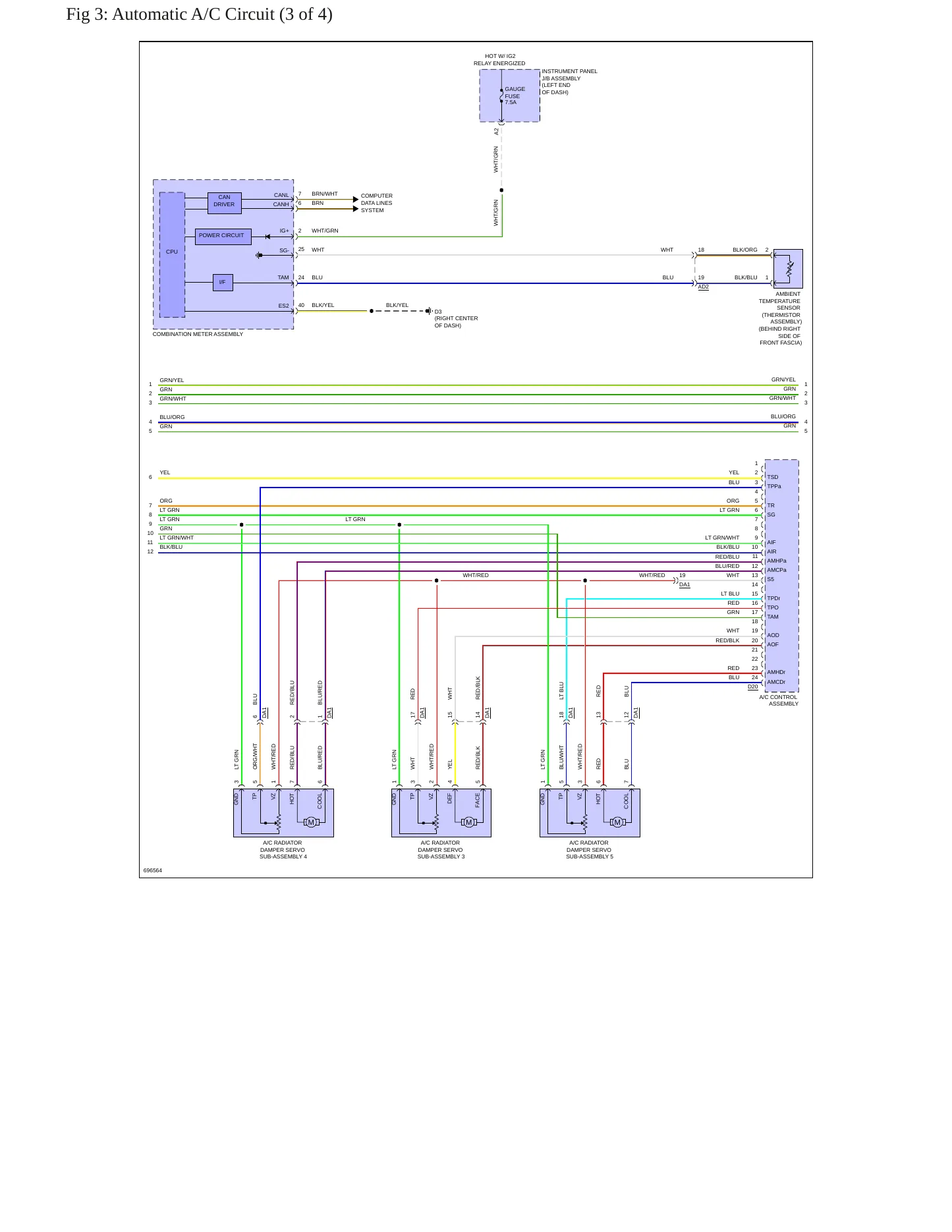Select the 'FACE' terminal in servo 3
This screenshot has width=952, height=1232.
coord(478,800)
